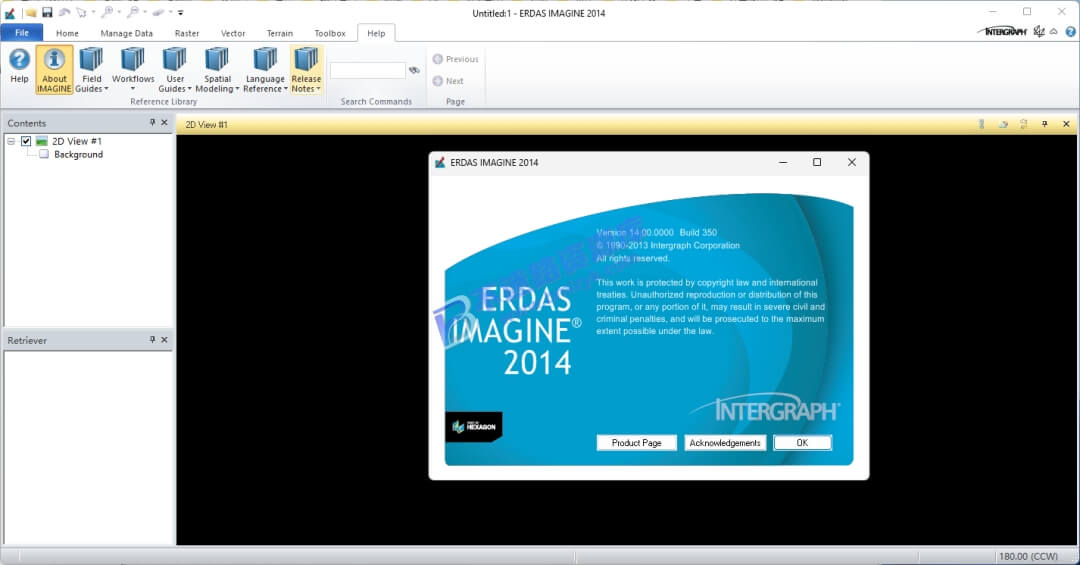1080x565 pixels.
Task: Click the 180.00 (CCW) status bar value
Action: (x=1028, y=556)
